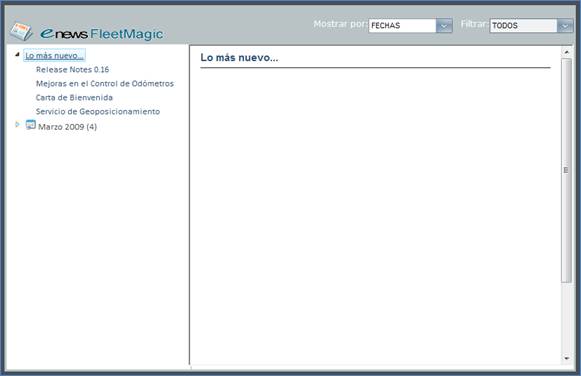Viewport: 581px width, 376px height.
Task: Select Lo más nuevo... in the tree
Action: click(x=54, y=56)
